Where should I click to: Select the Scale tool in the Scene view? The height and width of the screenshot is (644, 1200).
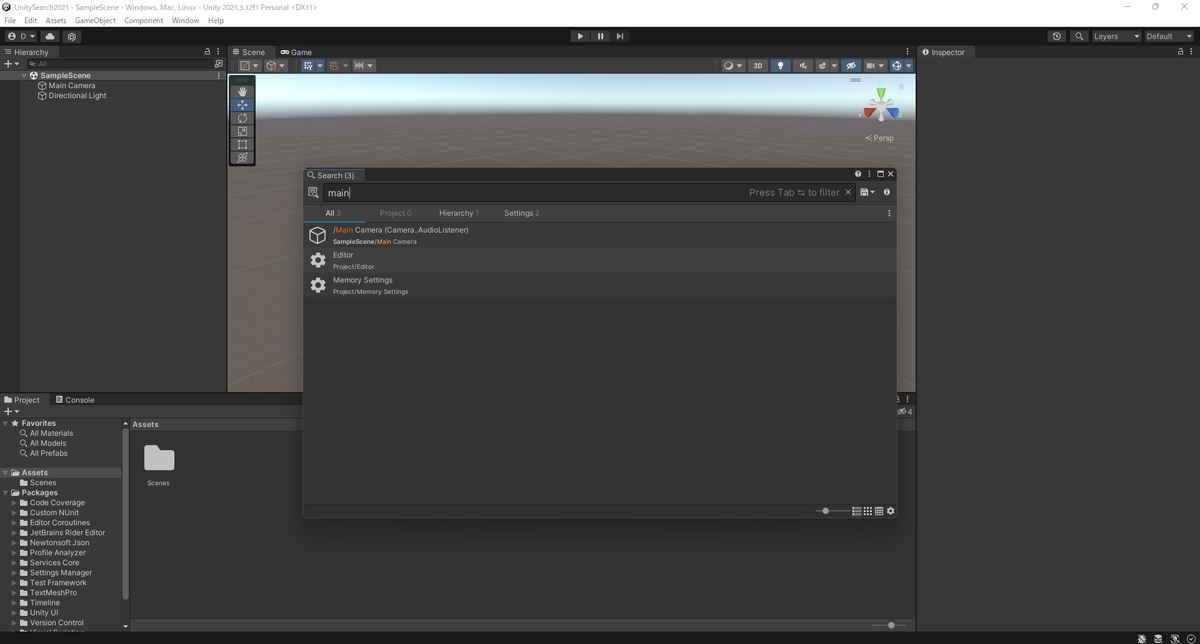(x=242, y=132)
